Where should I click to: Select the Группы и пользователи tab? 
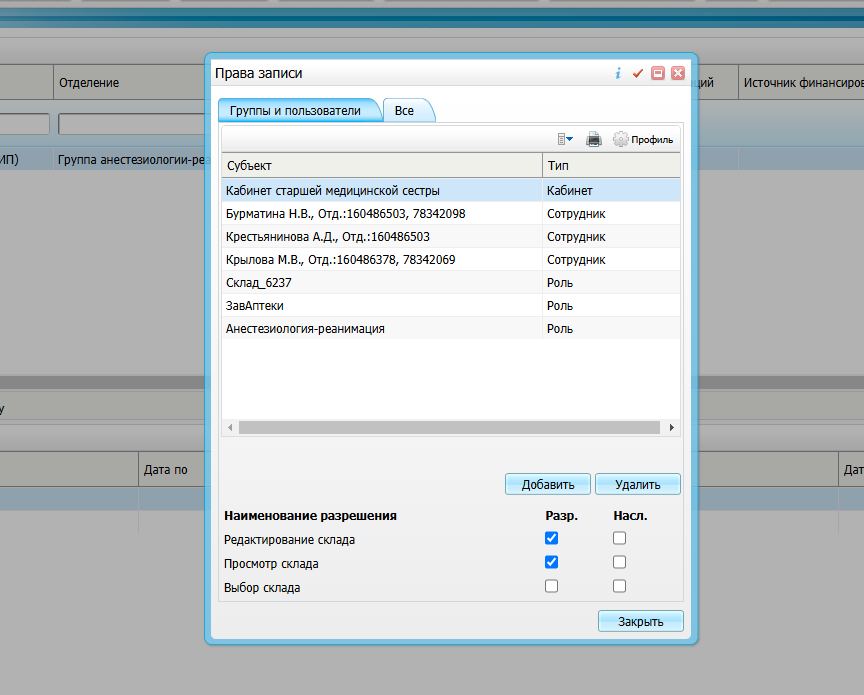point(295,111)
